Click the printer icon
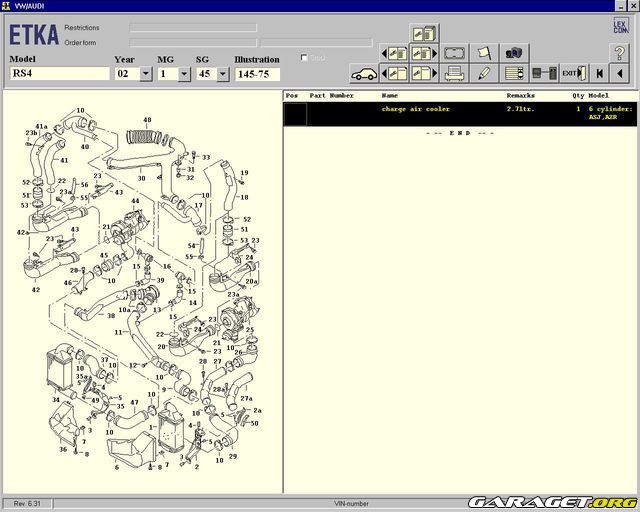The width and height of the screenshot is (640, 512). pos(454,73)
